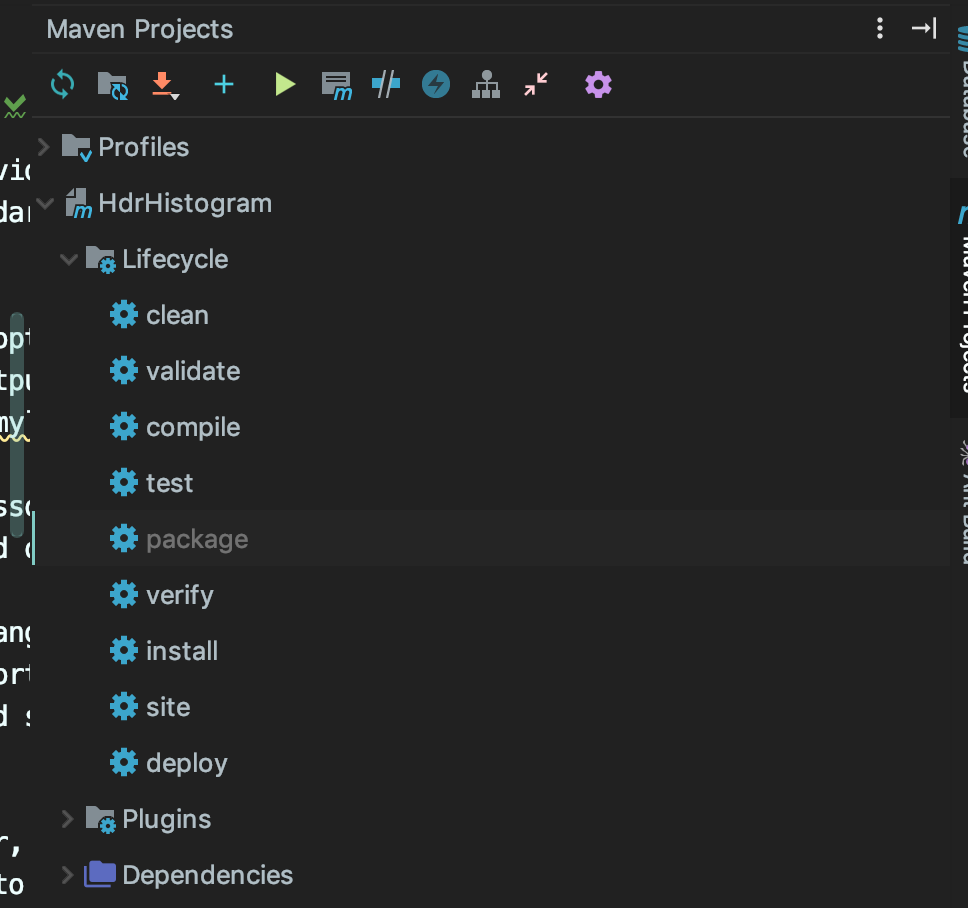Image resolution: width=968 pixels, height=908 pixels.
Task: Click the Dependencies label
Action: (207, 876)
